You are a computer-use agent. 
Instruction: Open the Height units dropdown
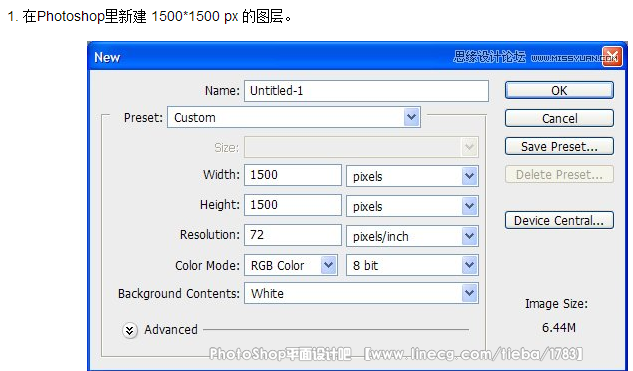coord(412,206)
